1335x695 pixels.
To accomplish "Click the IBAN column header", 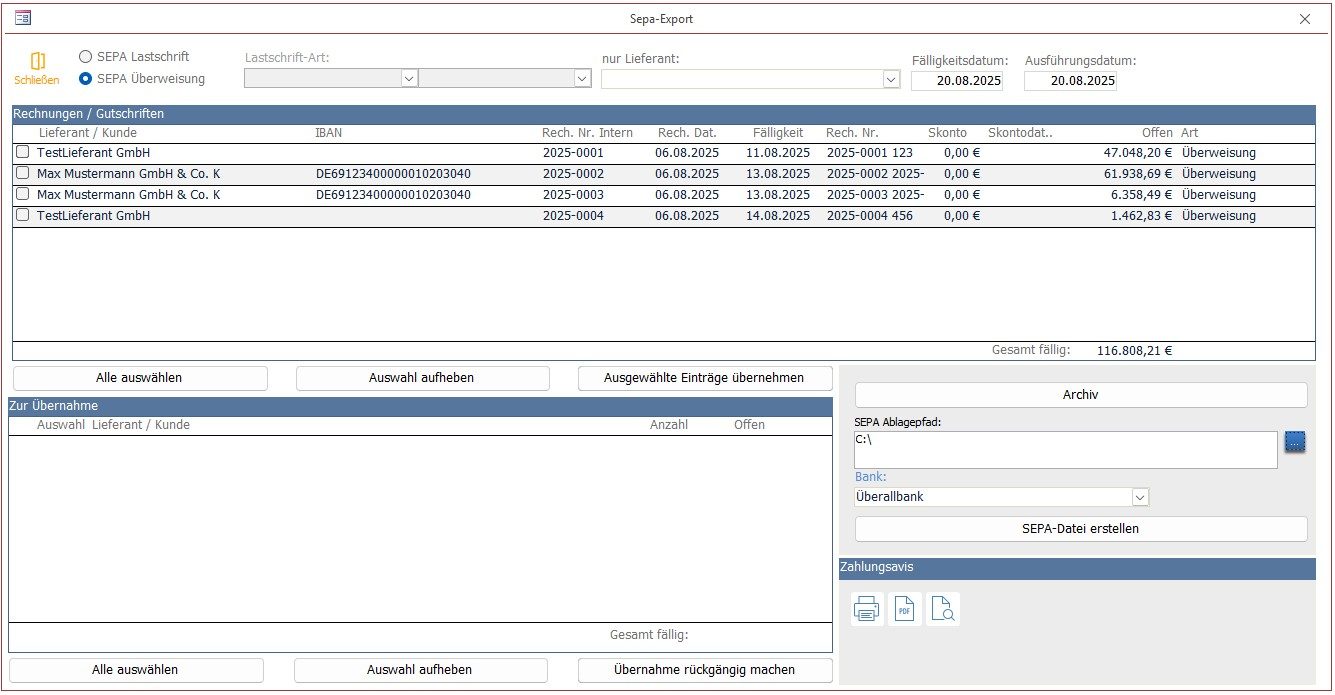I will click(329, 133).
